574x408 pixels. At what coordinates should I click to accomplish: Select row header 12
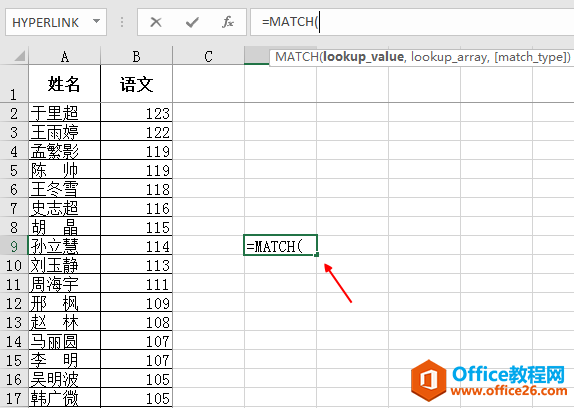click(14, 303)
